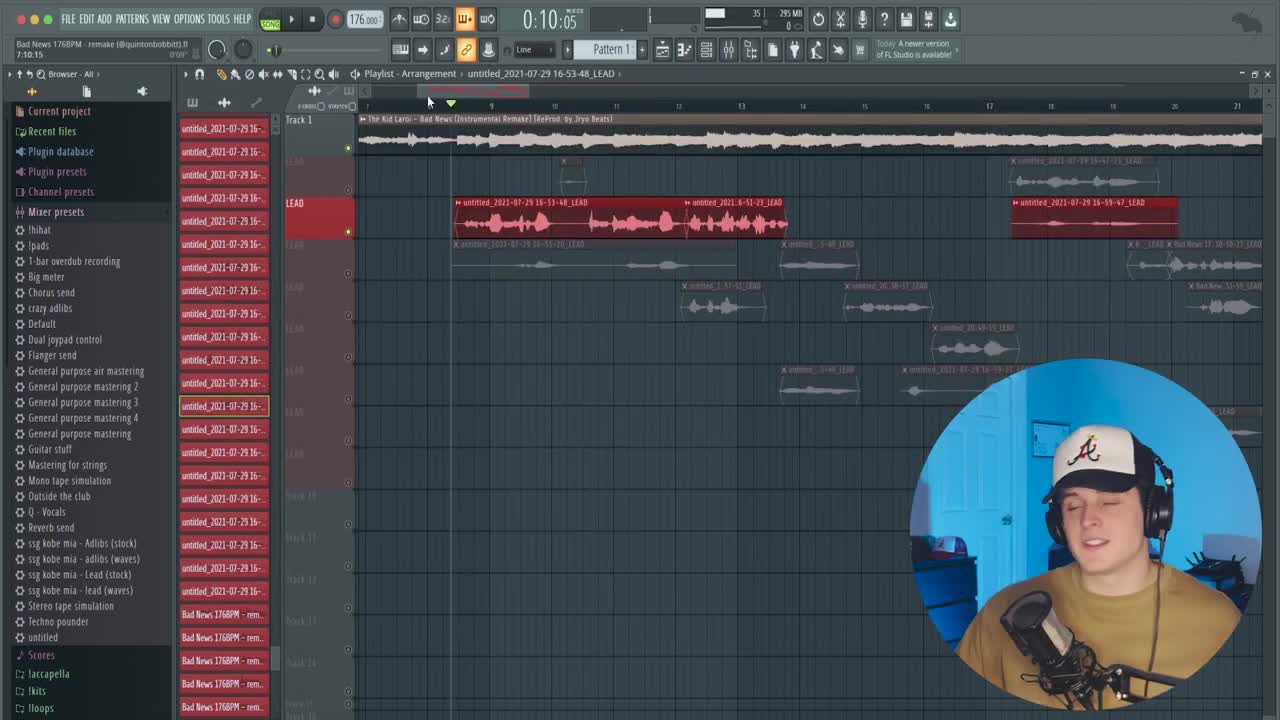
Task: Open the playlist options menu arrow
Action: pos(185,74)
